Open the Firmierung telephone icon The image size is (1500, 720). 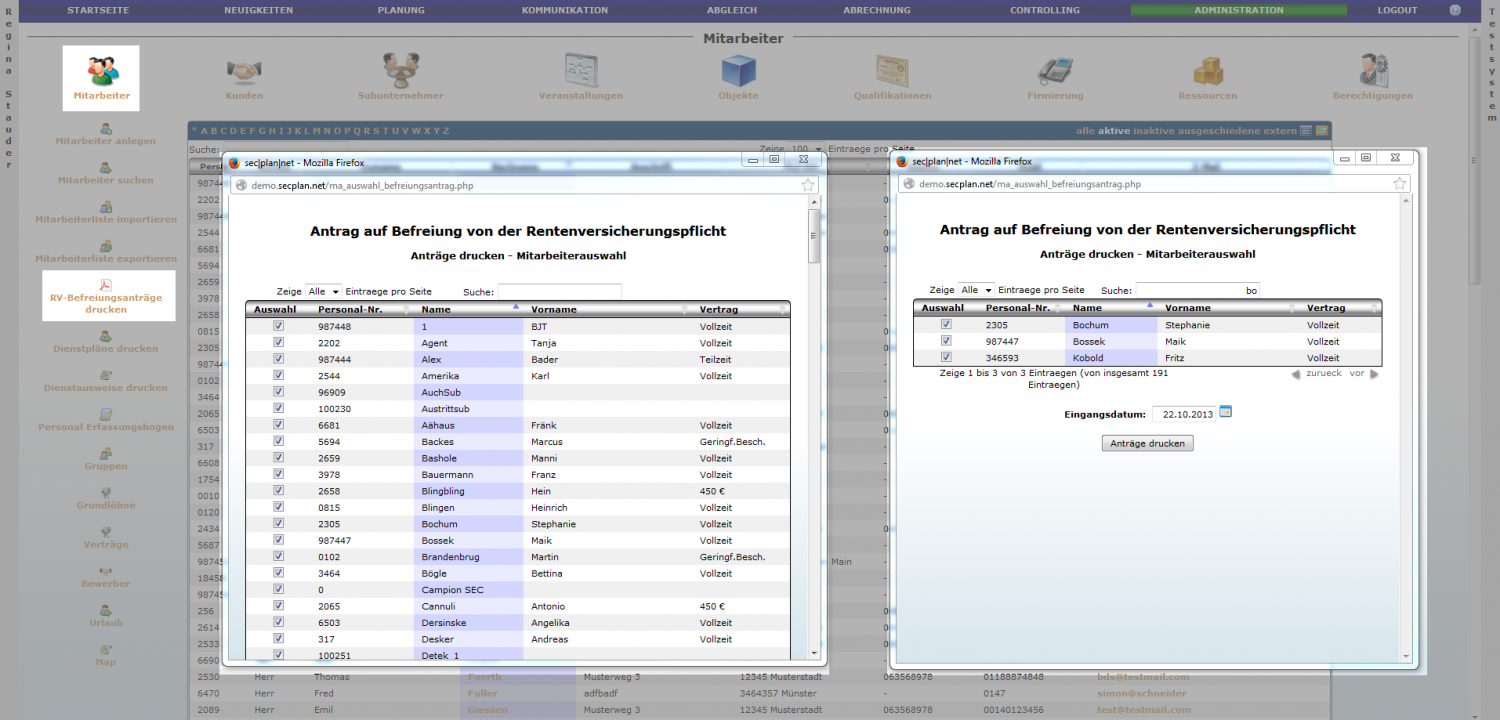[1055, 70]
